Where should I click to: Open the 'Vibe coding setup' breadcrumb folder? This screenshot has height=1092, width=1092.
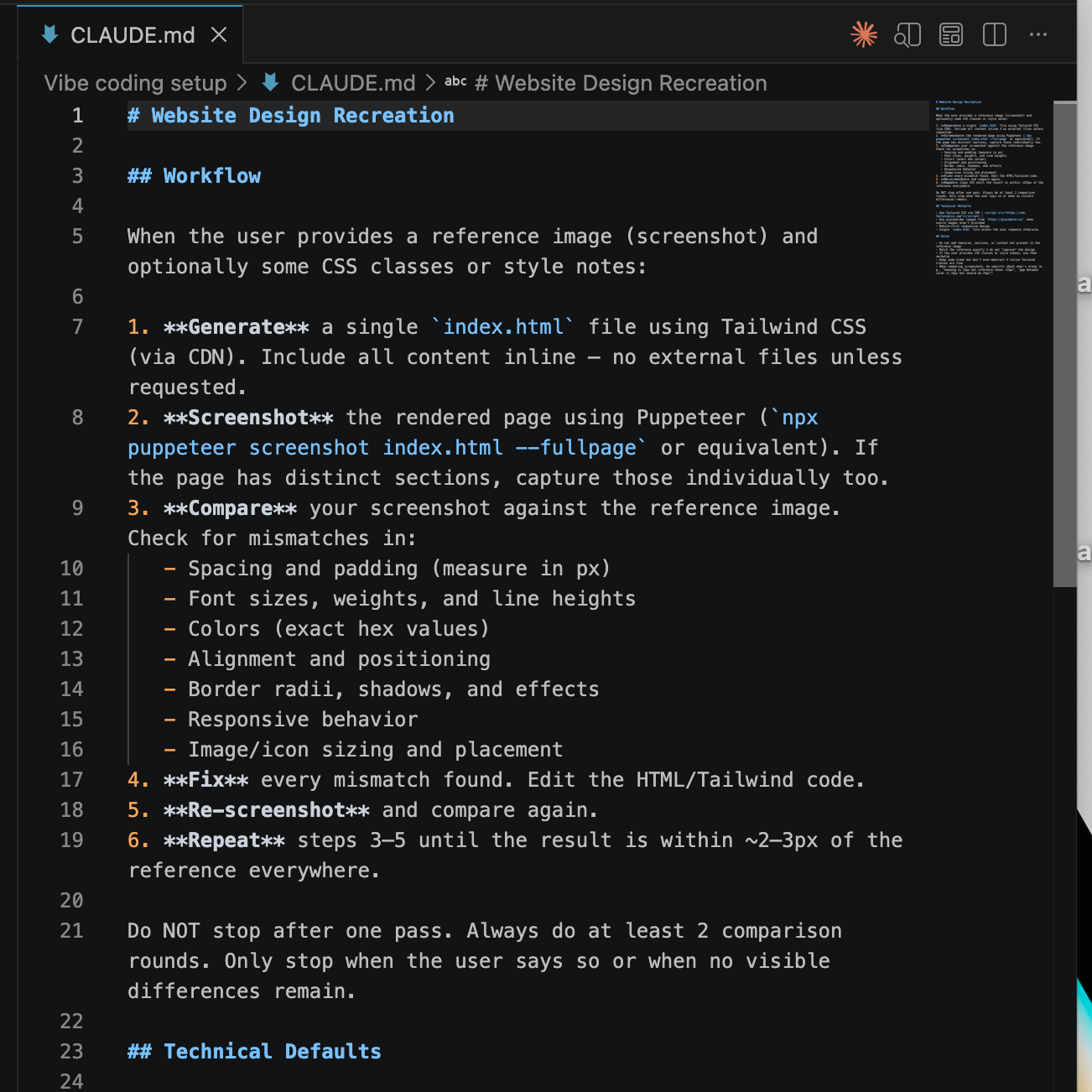(135, 83)
